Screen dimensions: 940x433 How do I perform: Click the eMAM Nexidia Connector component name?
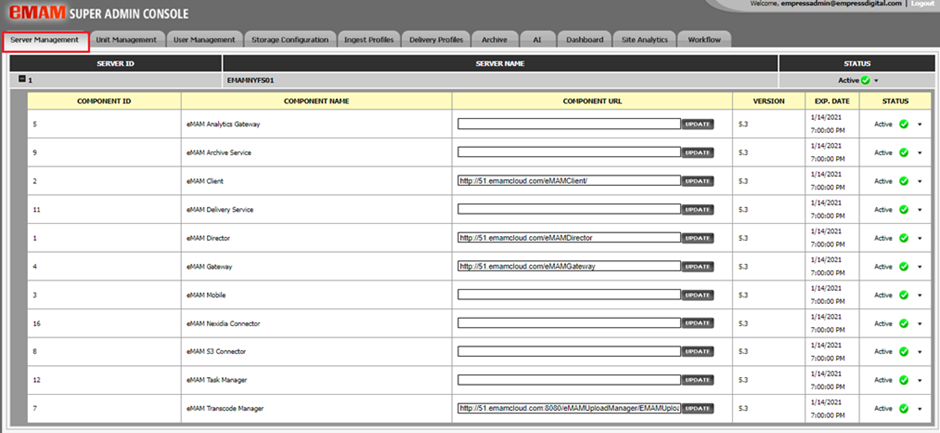224,324
